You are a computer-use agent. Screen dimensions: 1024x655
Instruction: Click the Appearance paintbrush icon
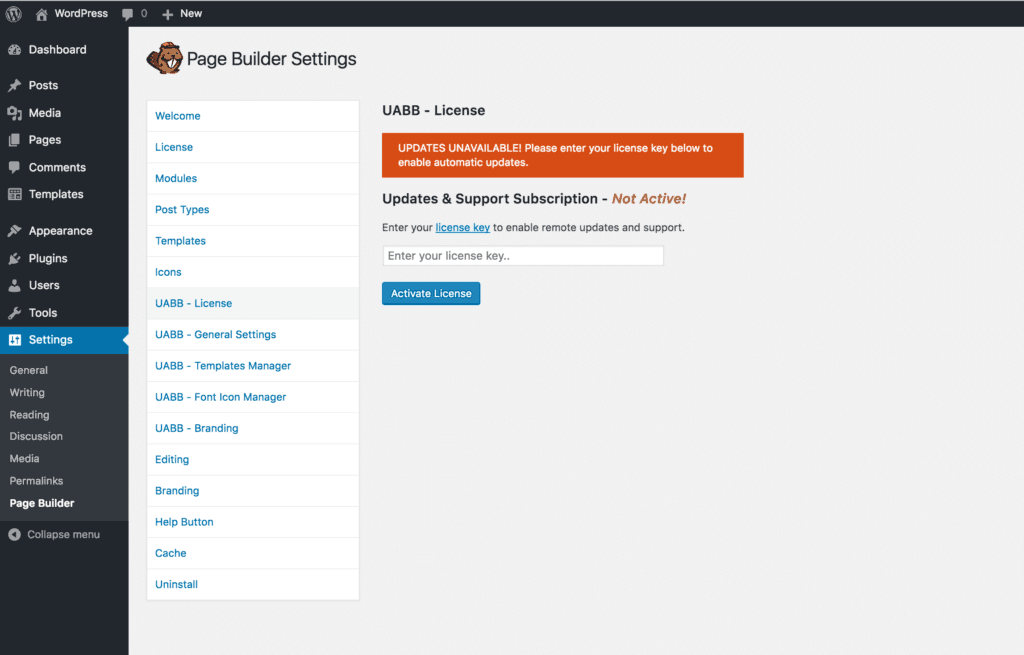[x=14, y=231]
